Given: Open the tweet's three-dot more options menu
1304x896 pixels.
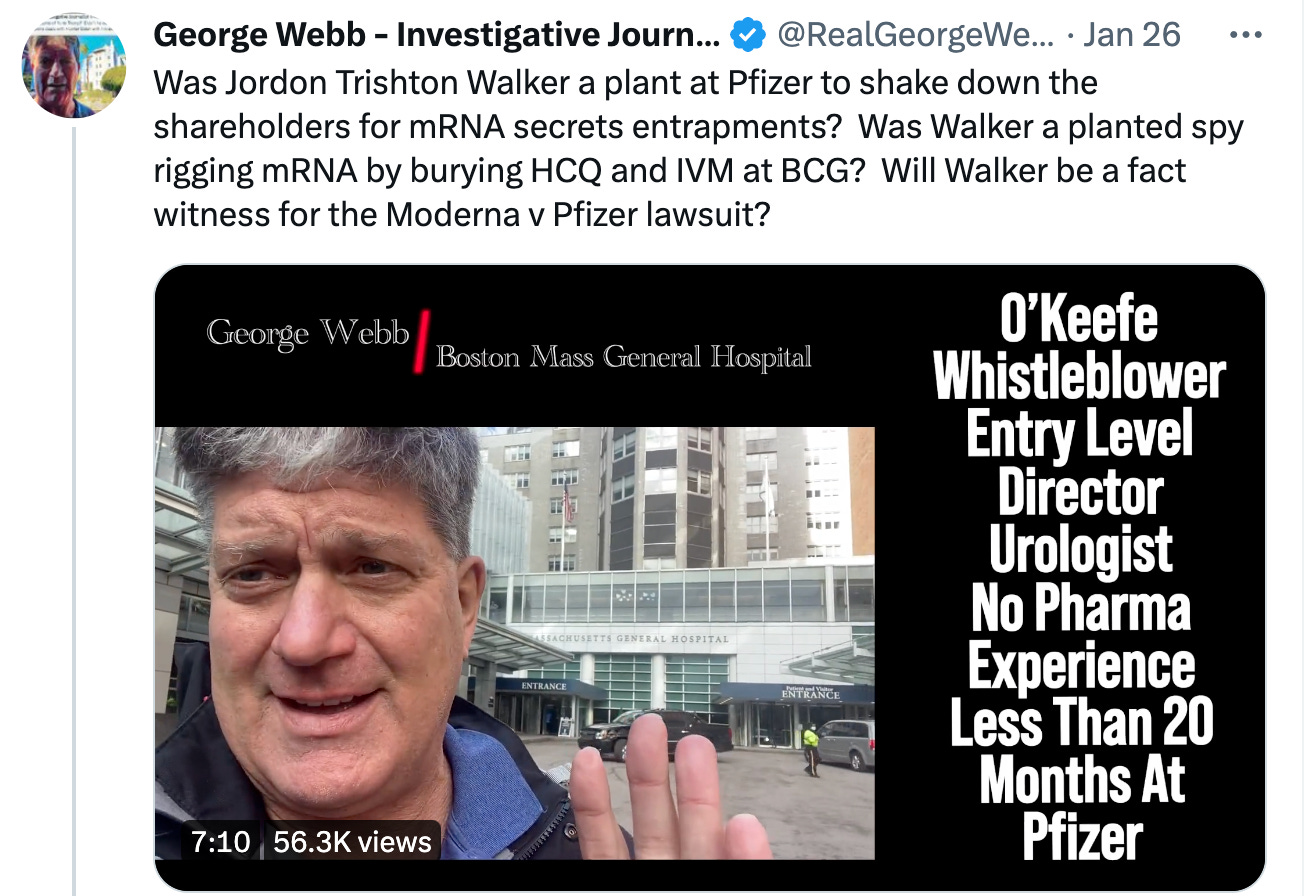Looking at the screenshot, I should coord(1246,35).
